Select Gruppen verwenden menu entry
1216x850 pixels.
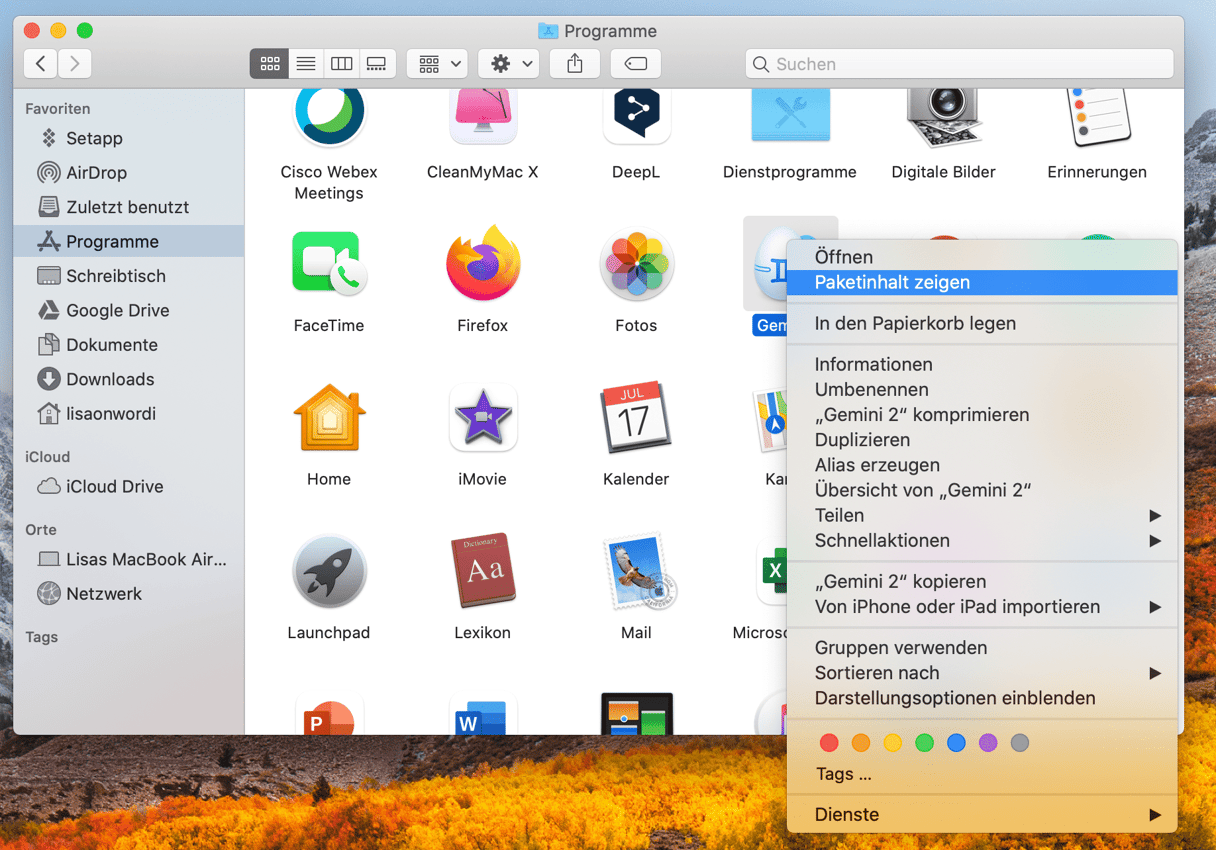click(x=982, y=648)
